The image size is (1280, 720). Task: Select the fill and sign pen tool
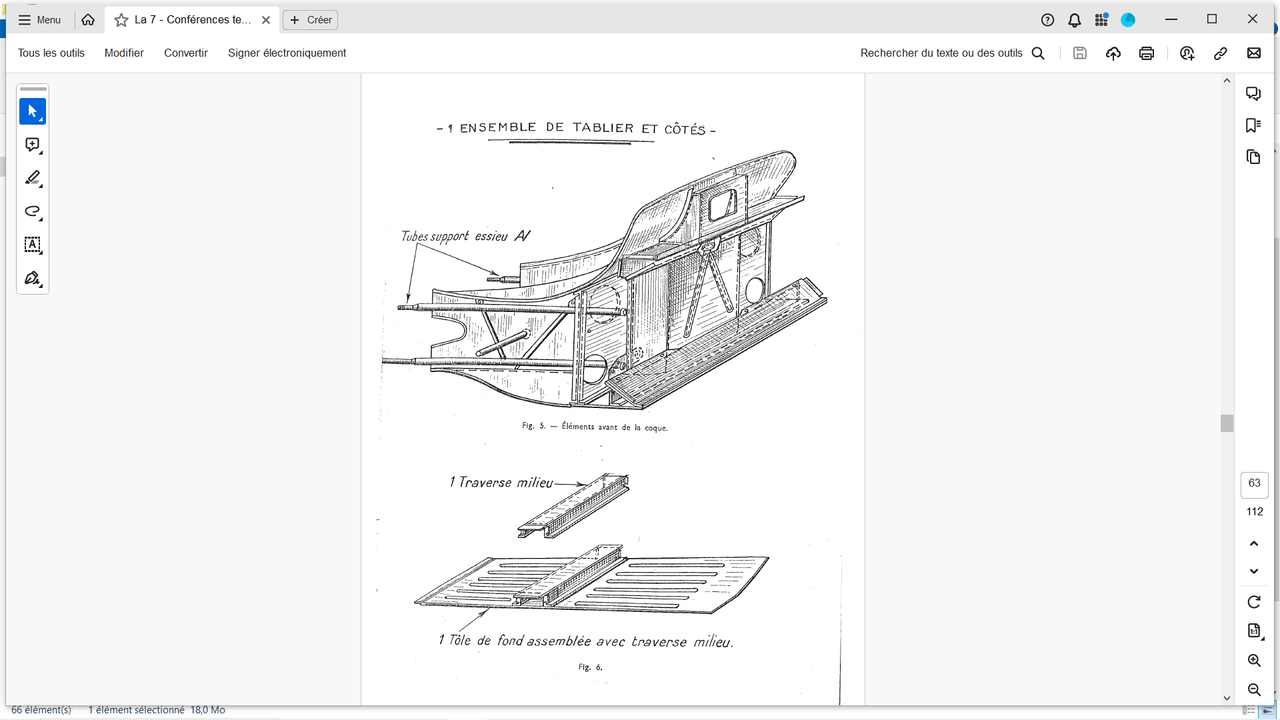coord(33,278)
